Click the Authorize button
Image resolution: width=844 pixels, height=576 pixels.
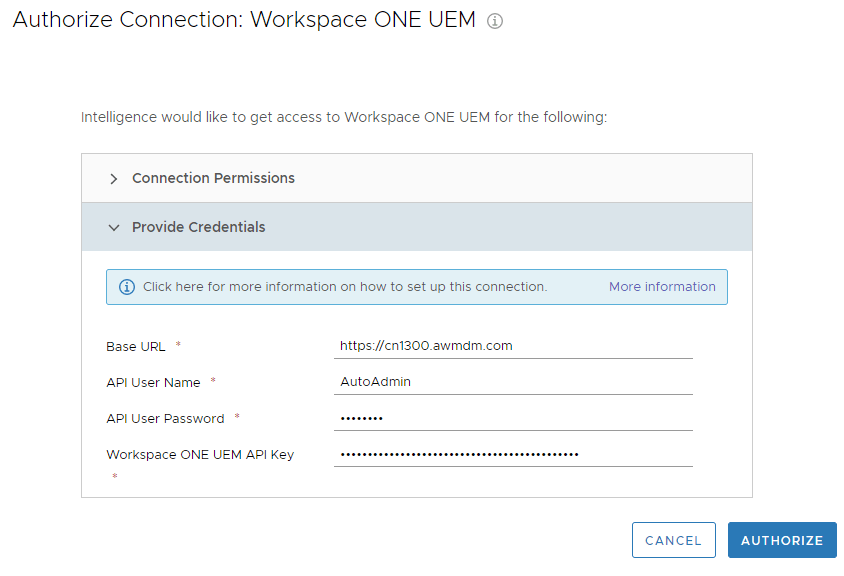tap(782, 540)
